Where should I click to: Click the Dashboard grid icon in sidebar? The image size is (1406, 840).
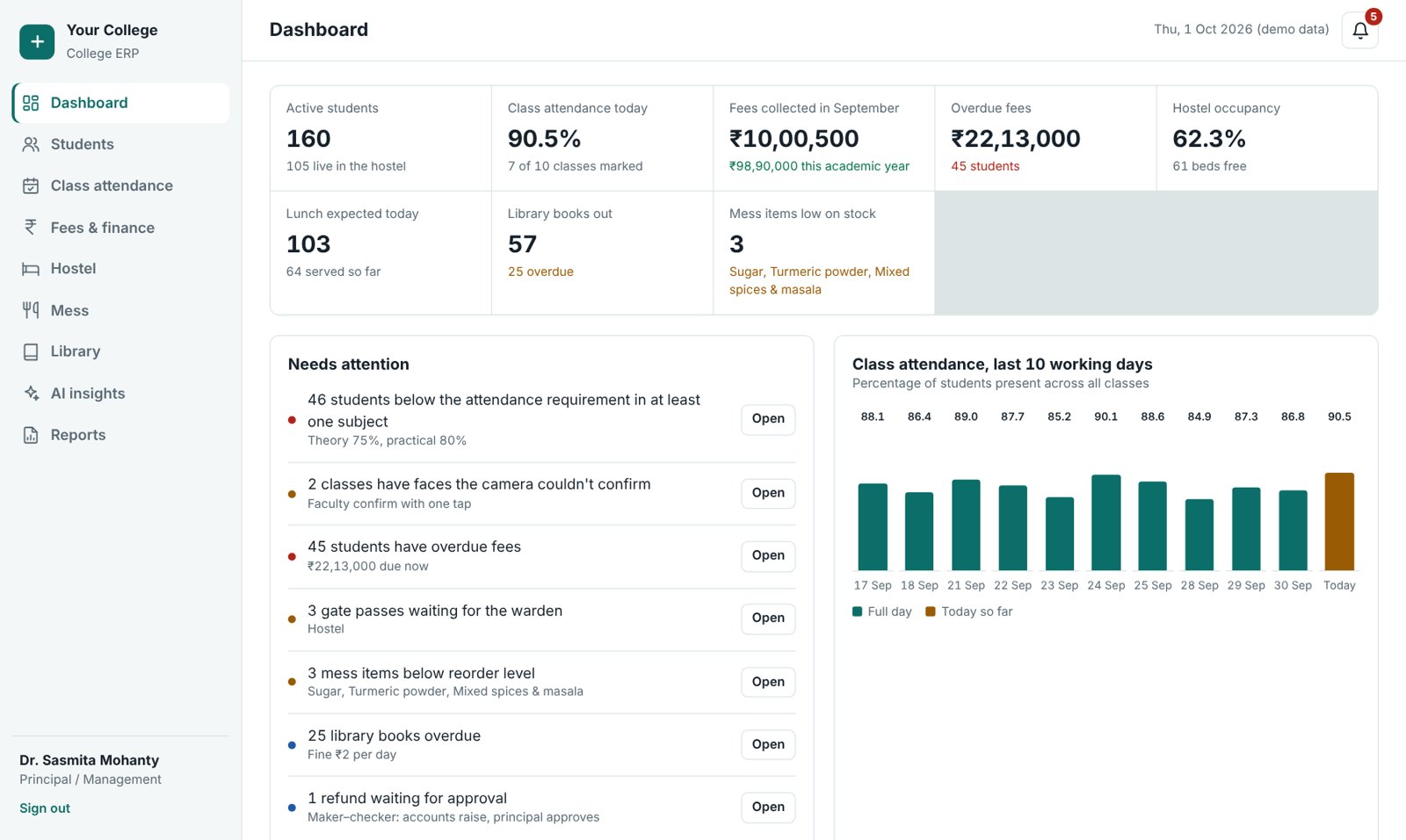click(x=31, y=103)
